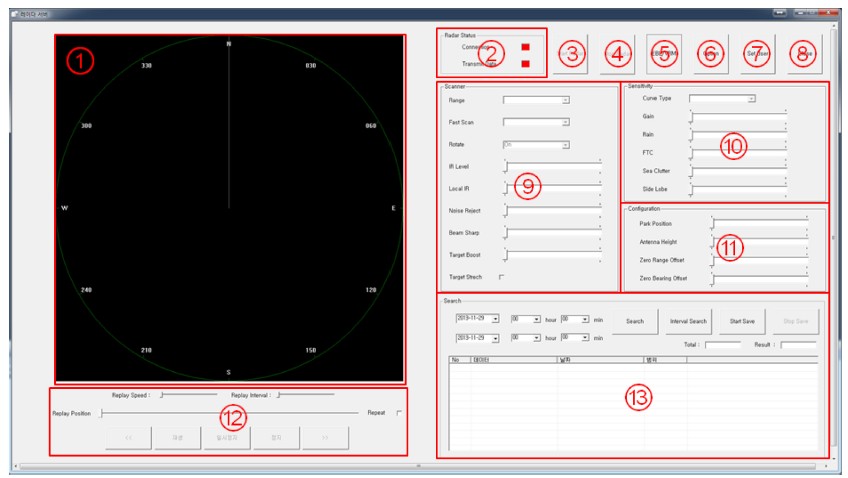Click the Zero Range Offset slider

pos(760,260)
